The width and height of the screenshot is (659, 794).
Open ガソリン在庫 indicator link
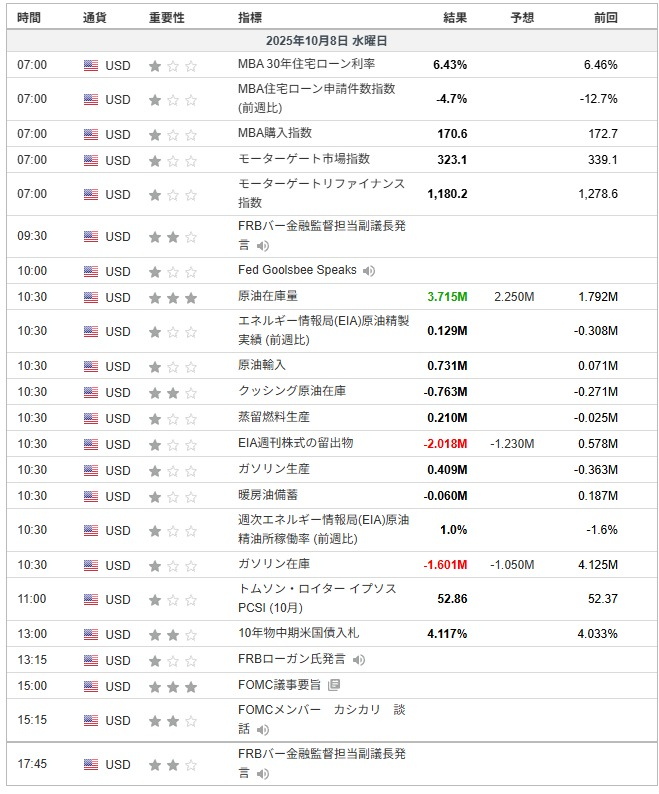[274, 565]
